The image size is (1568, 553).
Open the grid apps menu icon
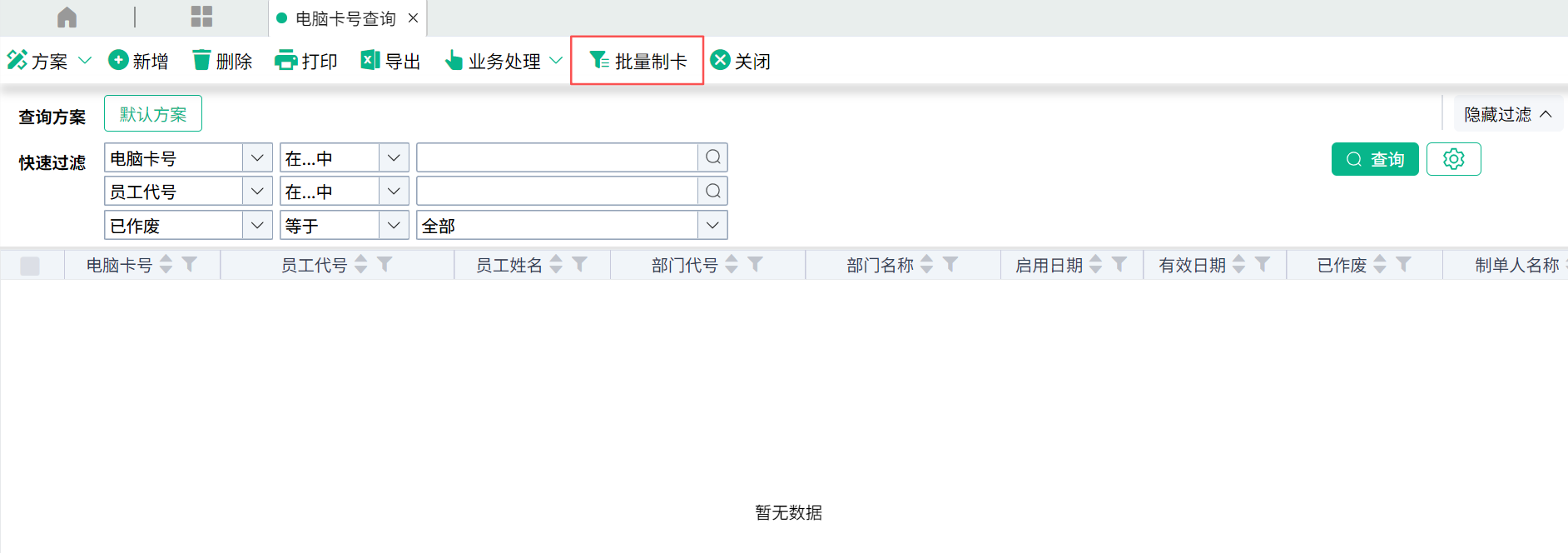pyautogui.click(x=201, y=17)
